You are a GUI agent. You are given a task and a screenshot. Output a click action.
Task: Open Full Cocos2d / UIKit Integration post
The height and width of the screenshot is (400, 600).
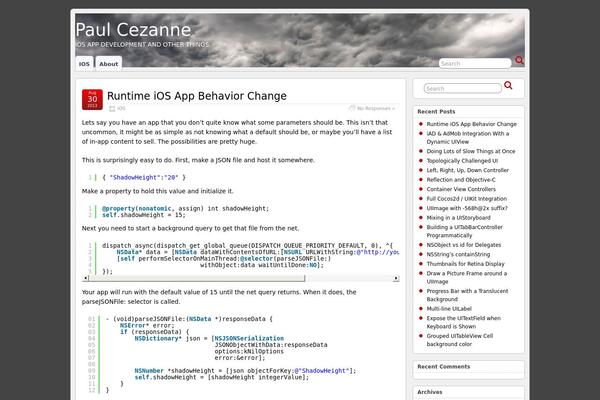pos(466,199)
